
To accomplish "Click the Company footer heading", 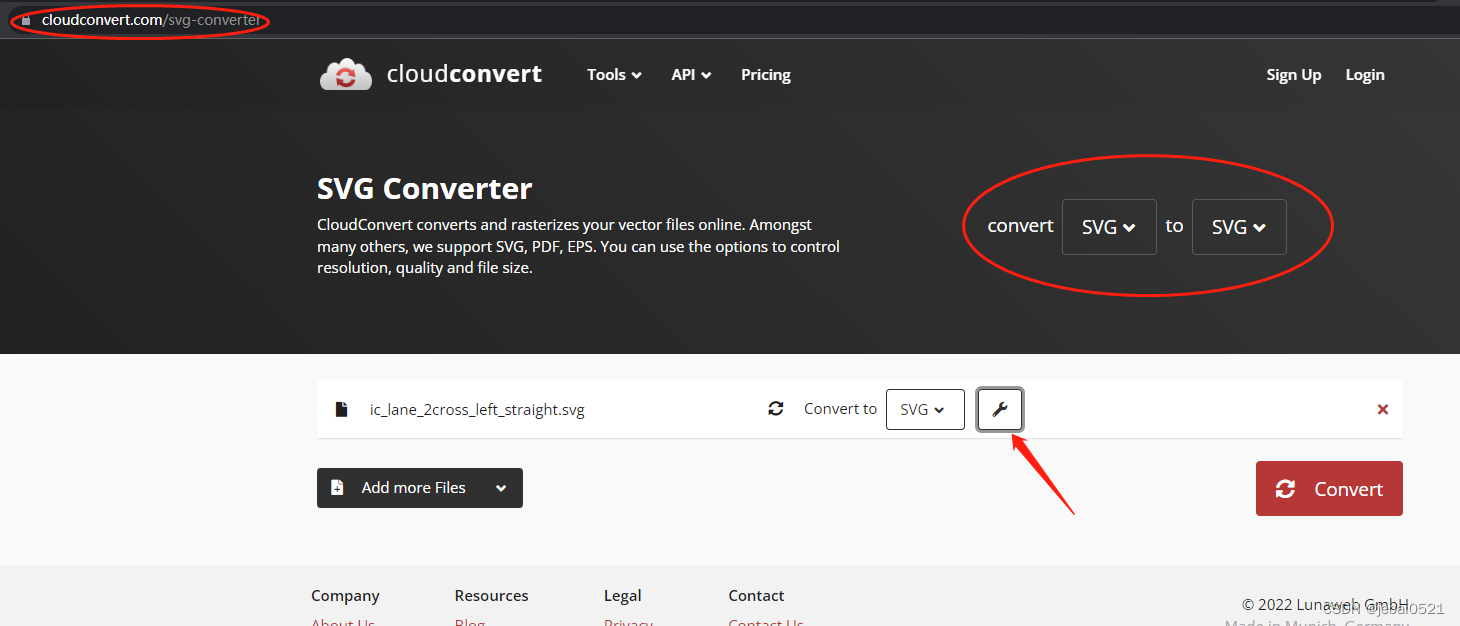I will click(345, 595).
